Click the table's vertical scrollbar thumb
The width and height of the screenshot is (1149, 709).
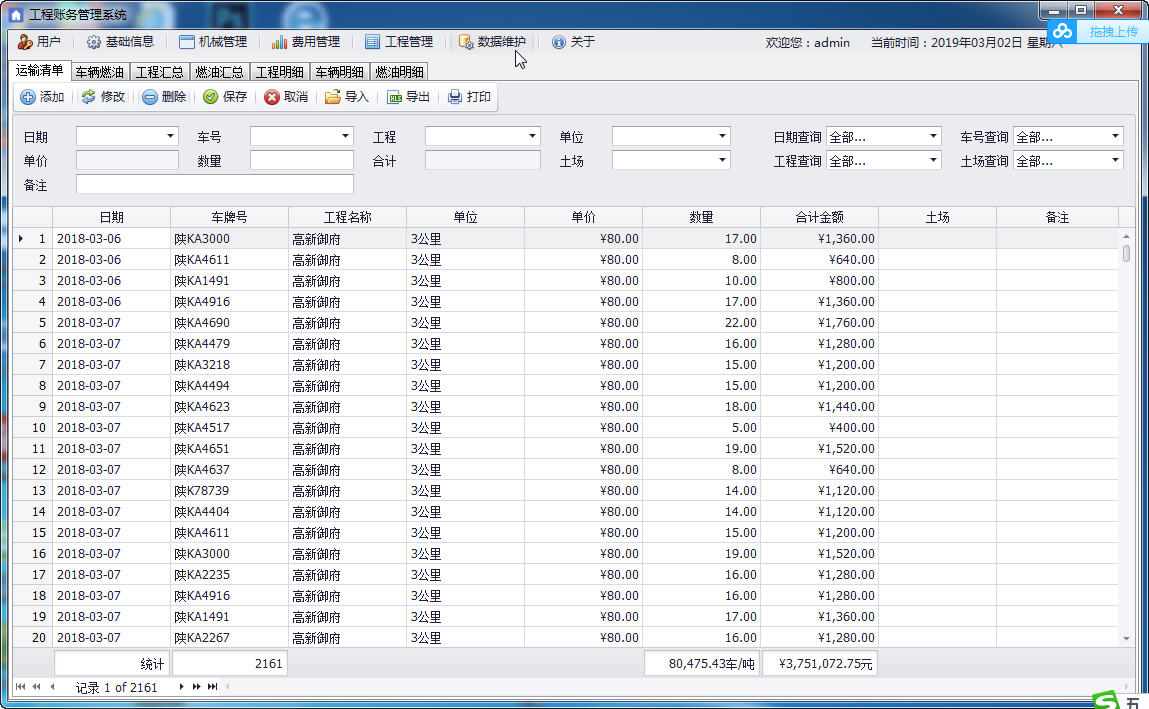click(1126, 253)
